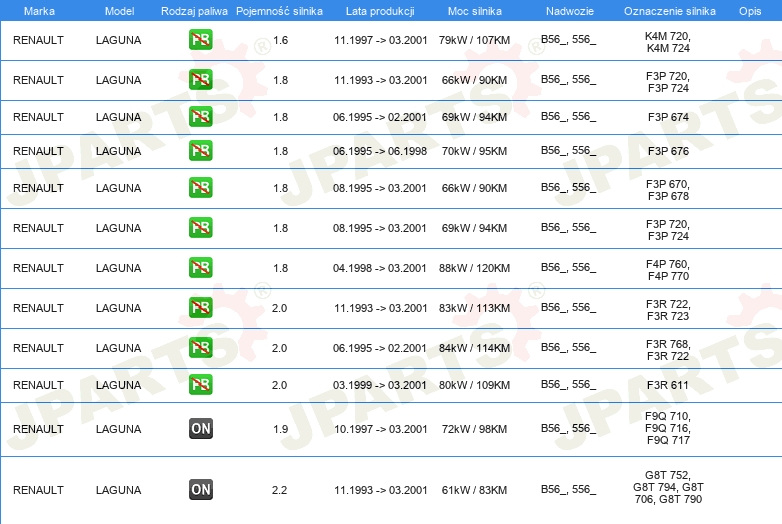The width and height of the screenshot is (782, 524).
Task: Select the PB fuel icon in the F3P 676 row
Action: [201, 151]
